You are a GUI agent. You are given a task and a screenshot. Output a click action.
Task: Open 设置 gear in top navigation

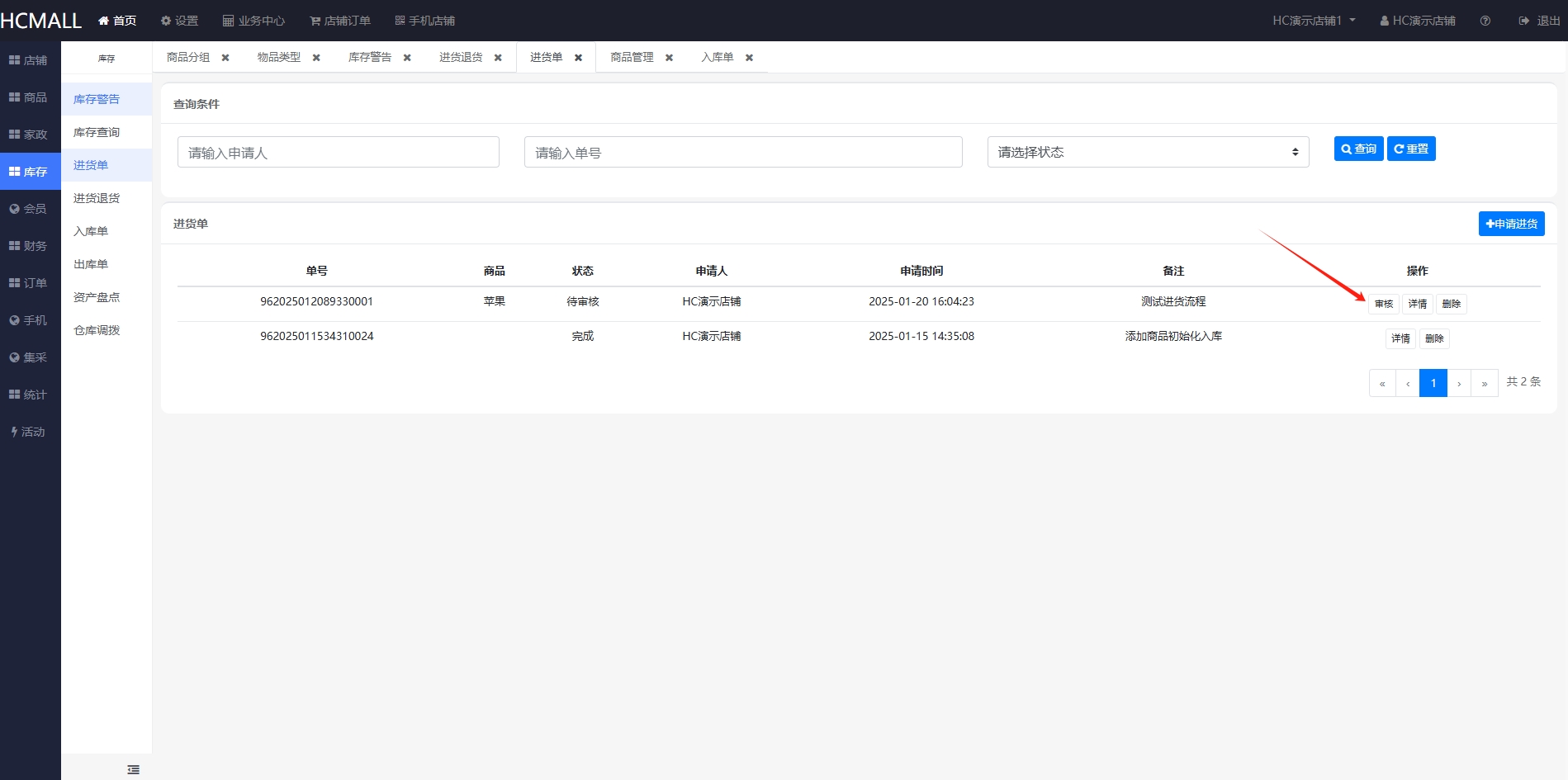click(179, 21)
